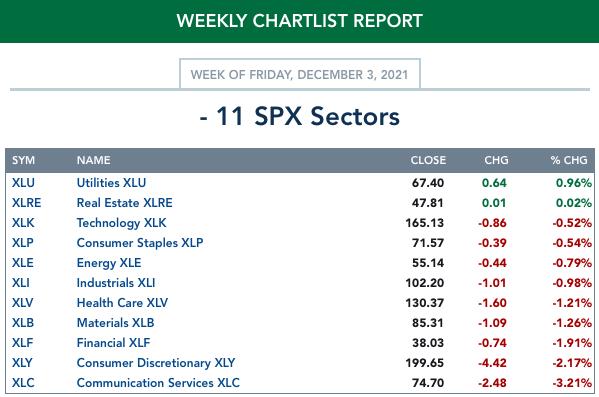Screen dimensions: 599x397
Task: Open Consumer Staples XLP link
Action: point(140,243)
